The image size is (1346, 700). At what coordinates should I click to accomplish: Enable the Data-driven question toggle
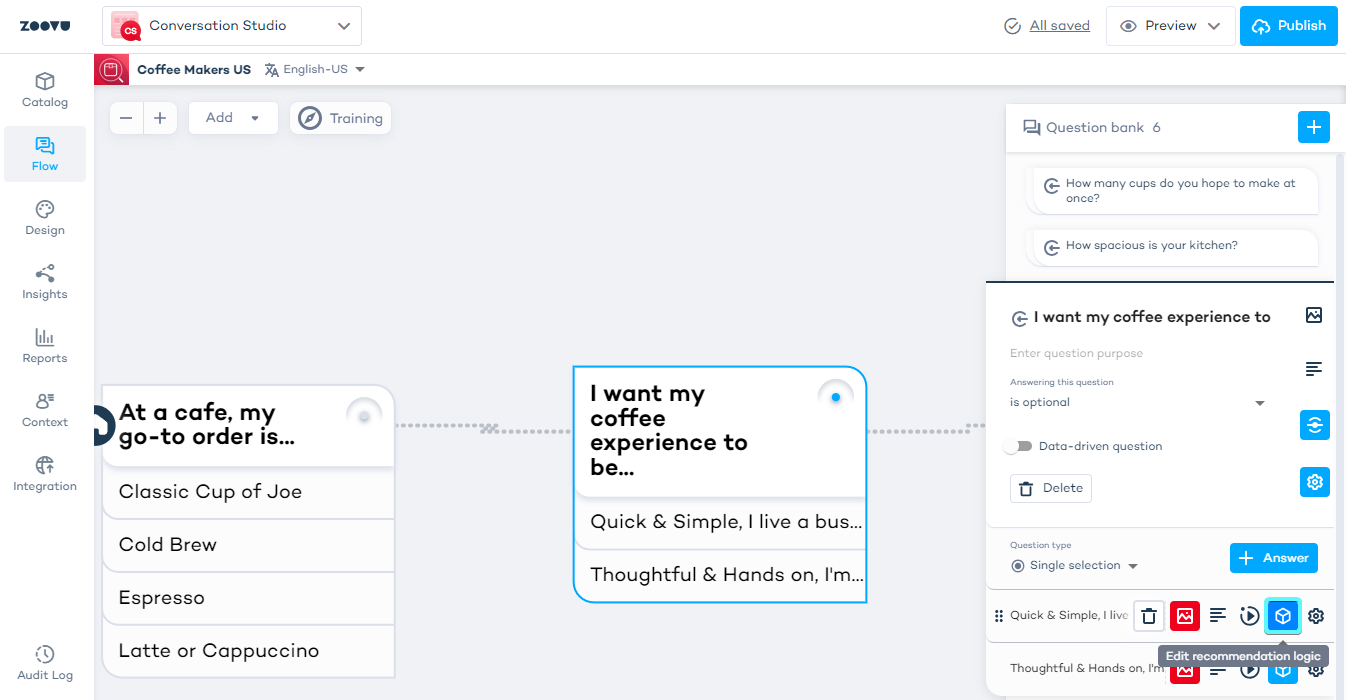(x=1018, y=446)
